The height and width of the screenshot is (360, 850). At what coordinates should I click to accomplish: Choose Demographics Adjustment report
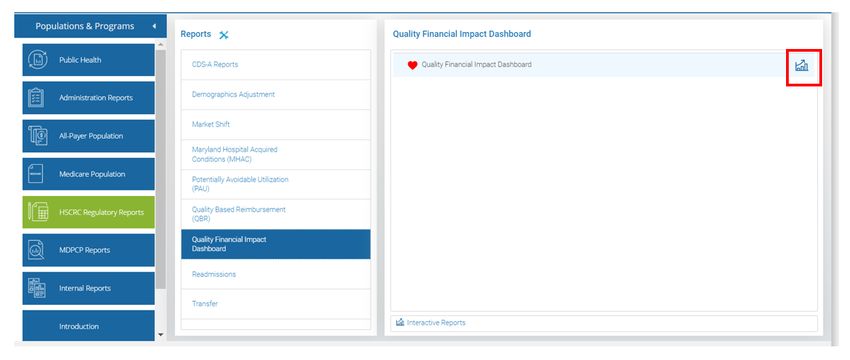(276, 94)
